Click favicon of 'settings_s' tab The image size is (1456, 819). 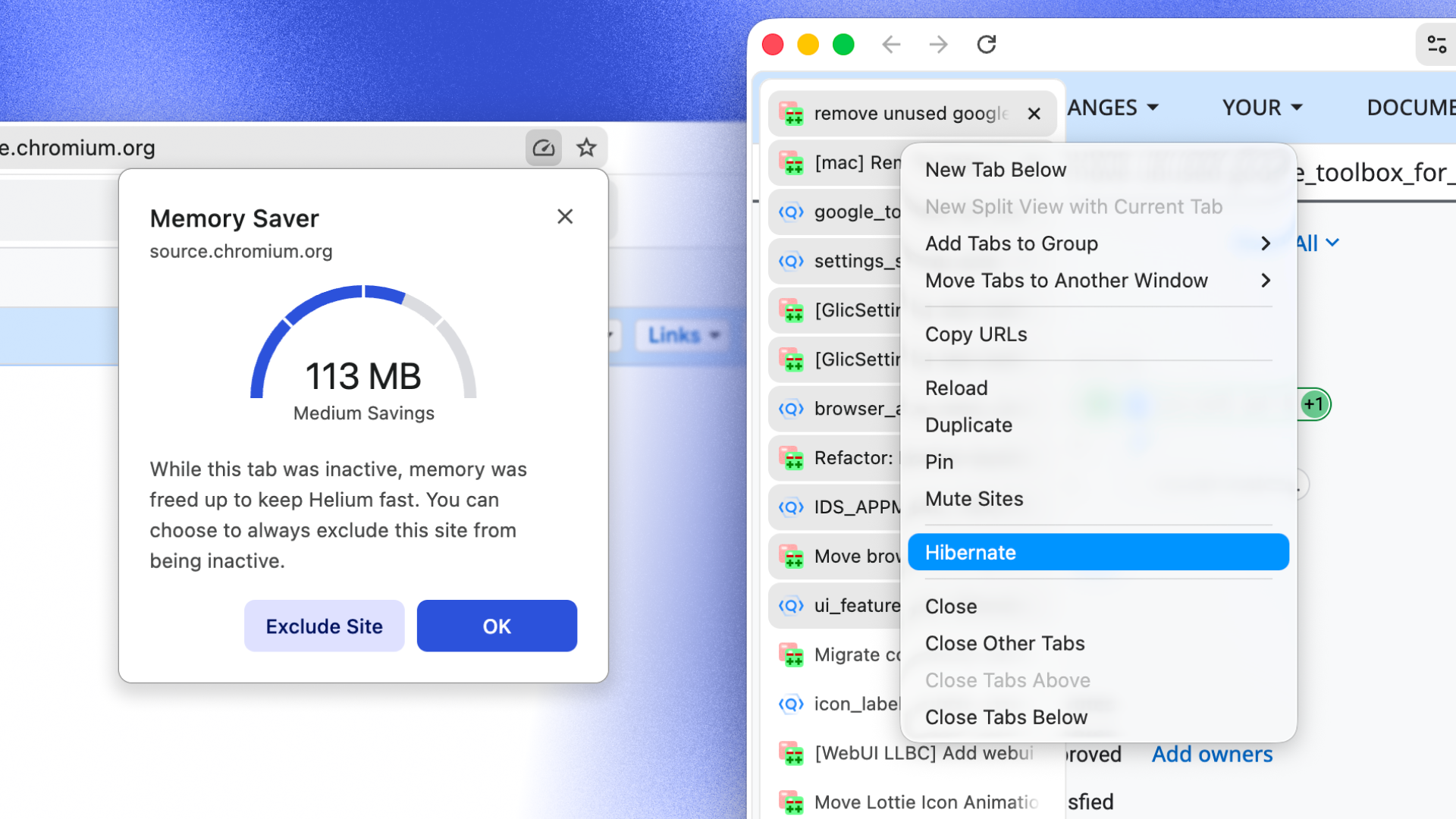(792, 262)
